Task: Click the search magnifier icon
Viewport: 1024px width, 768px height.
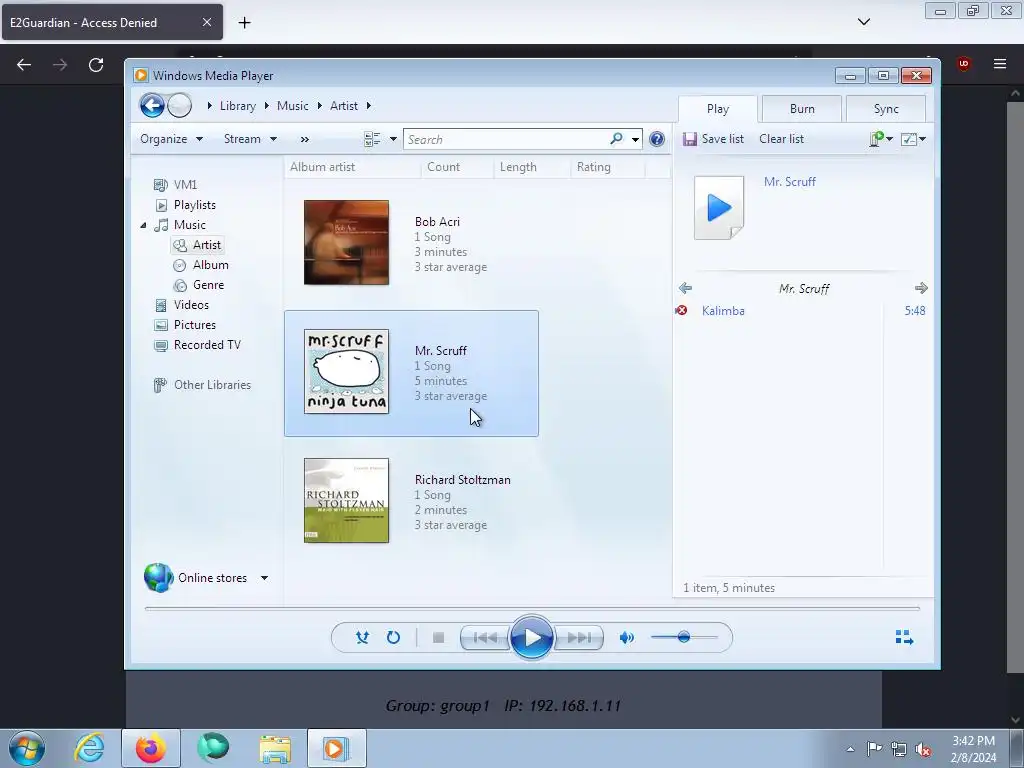Action: coord(616,138)
